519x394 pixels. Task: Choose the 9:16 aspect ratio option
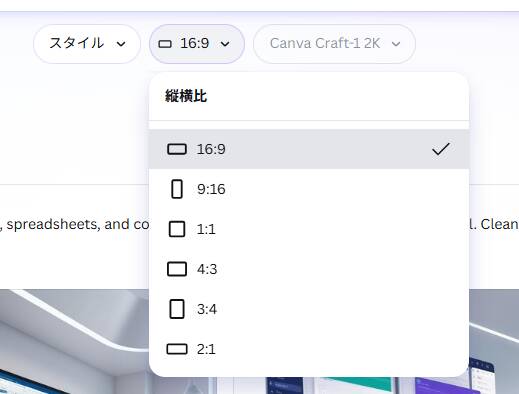[309, 189]
